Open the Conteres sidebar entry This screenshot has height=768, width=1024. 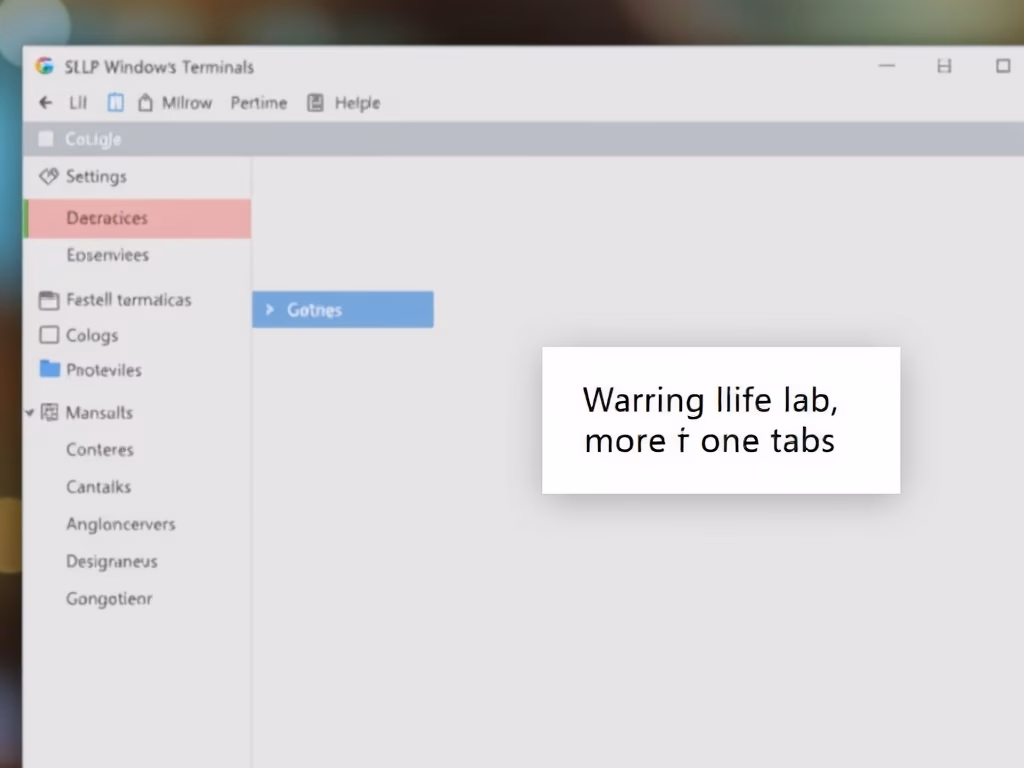point(100,450)
